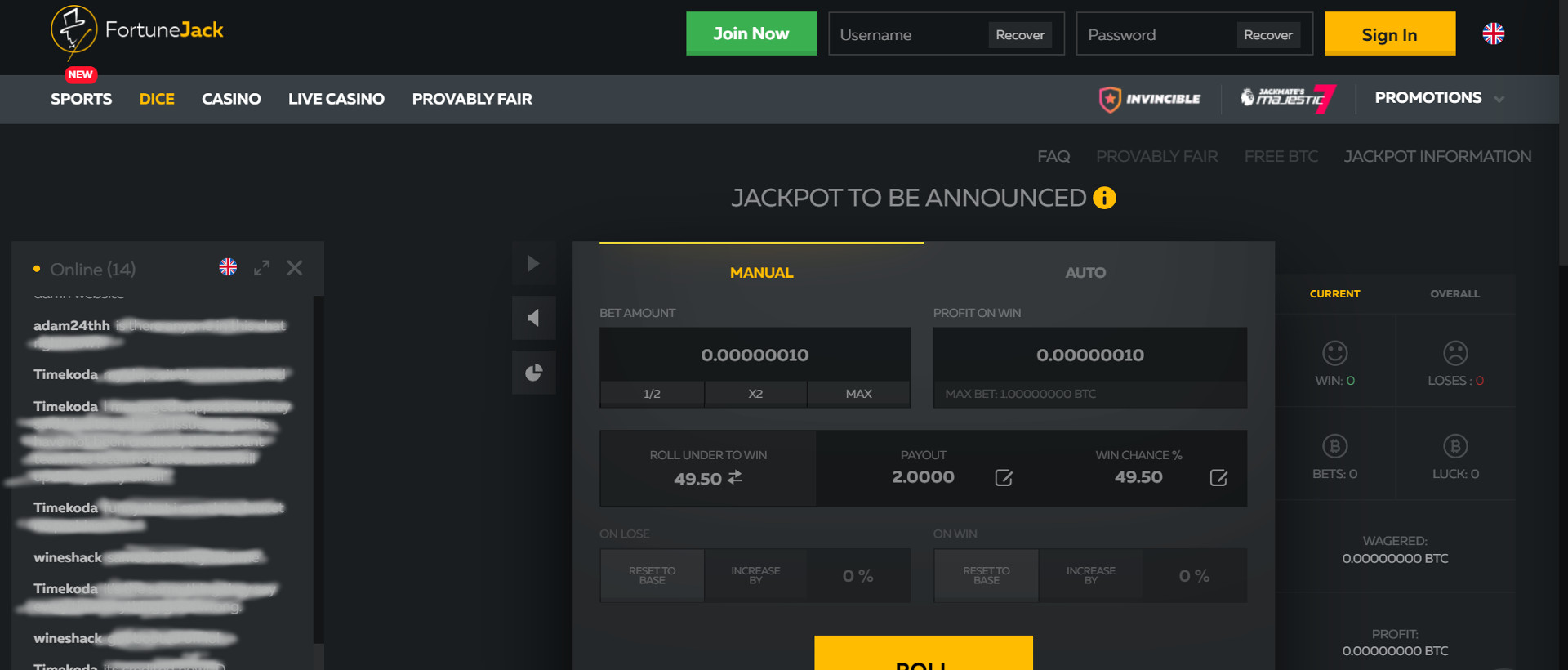Open the FAQ link
Image resolution: width=1568 pixels, height=670 pixels.
coord(1053,156)
